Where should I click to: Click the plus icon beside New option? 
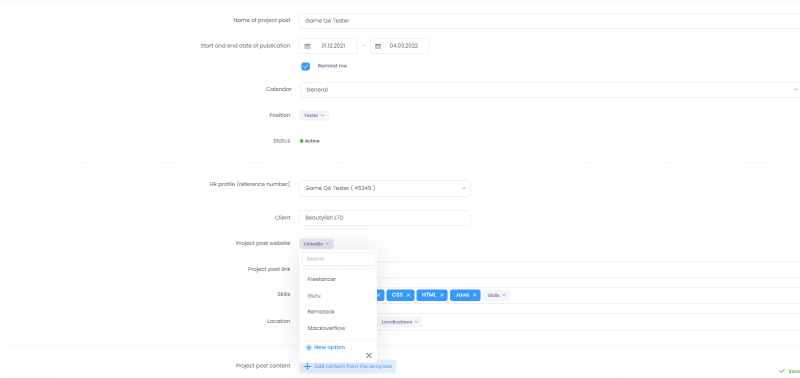309,347
